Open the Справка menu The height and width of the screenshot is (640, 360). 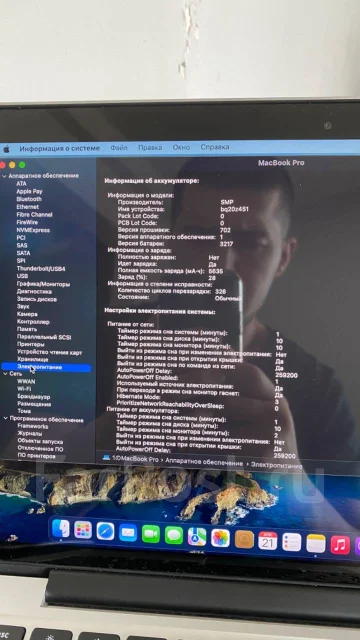(215, 147)
